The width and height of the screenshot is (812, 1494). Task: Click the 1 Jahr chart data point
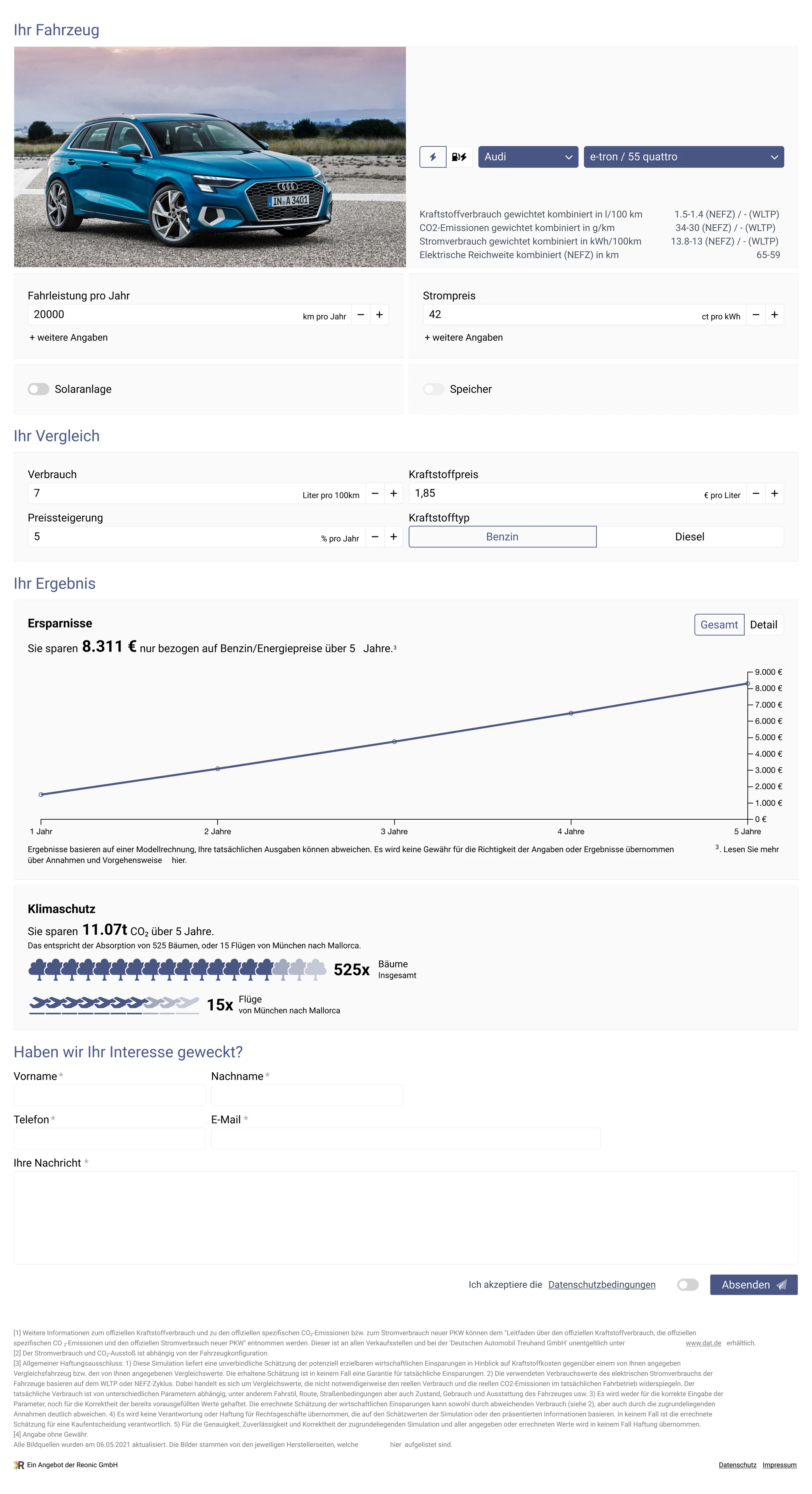click(41, 795)
